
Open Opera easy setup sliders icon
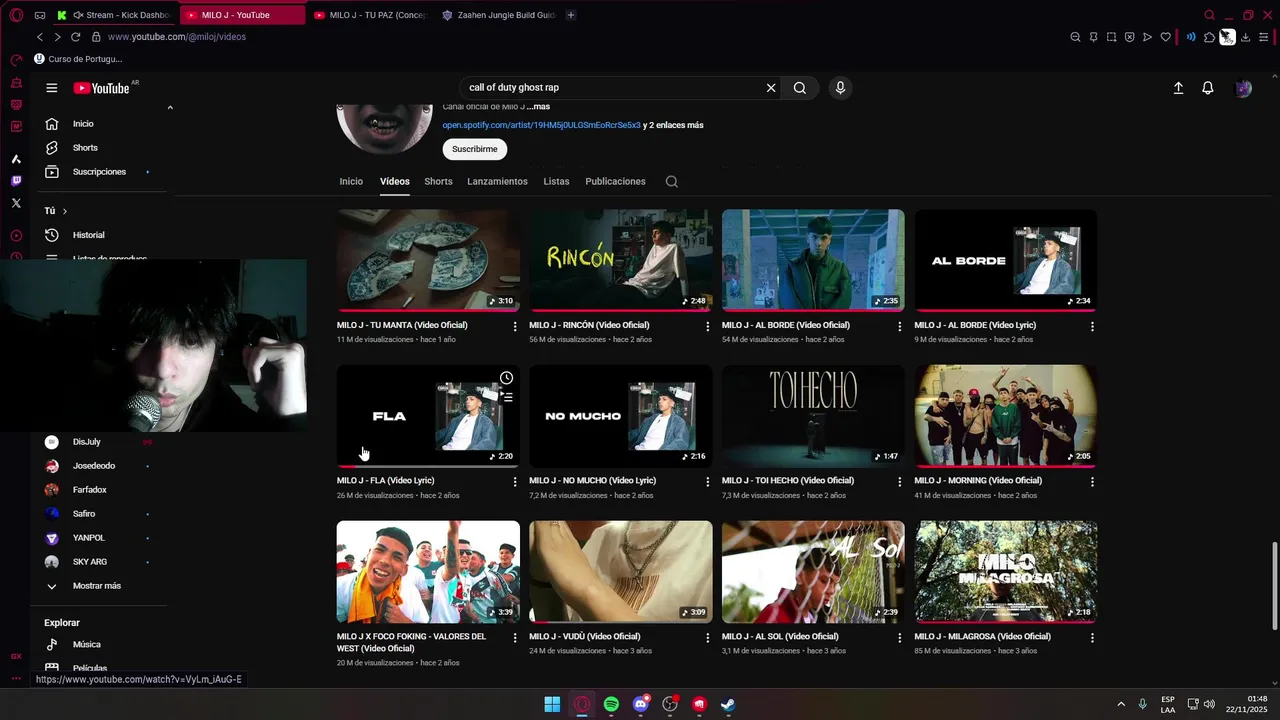pyautogui.click(x=1263, y=37)
